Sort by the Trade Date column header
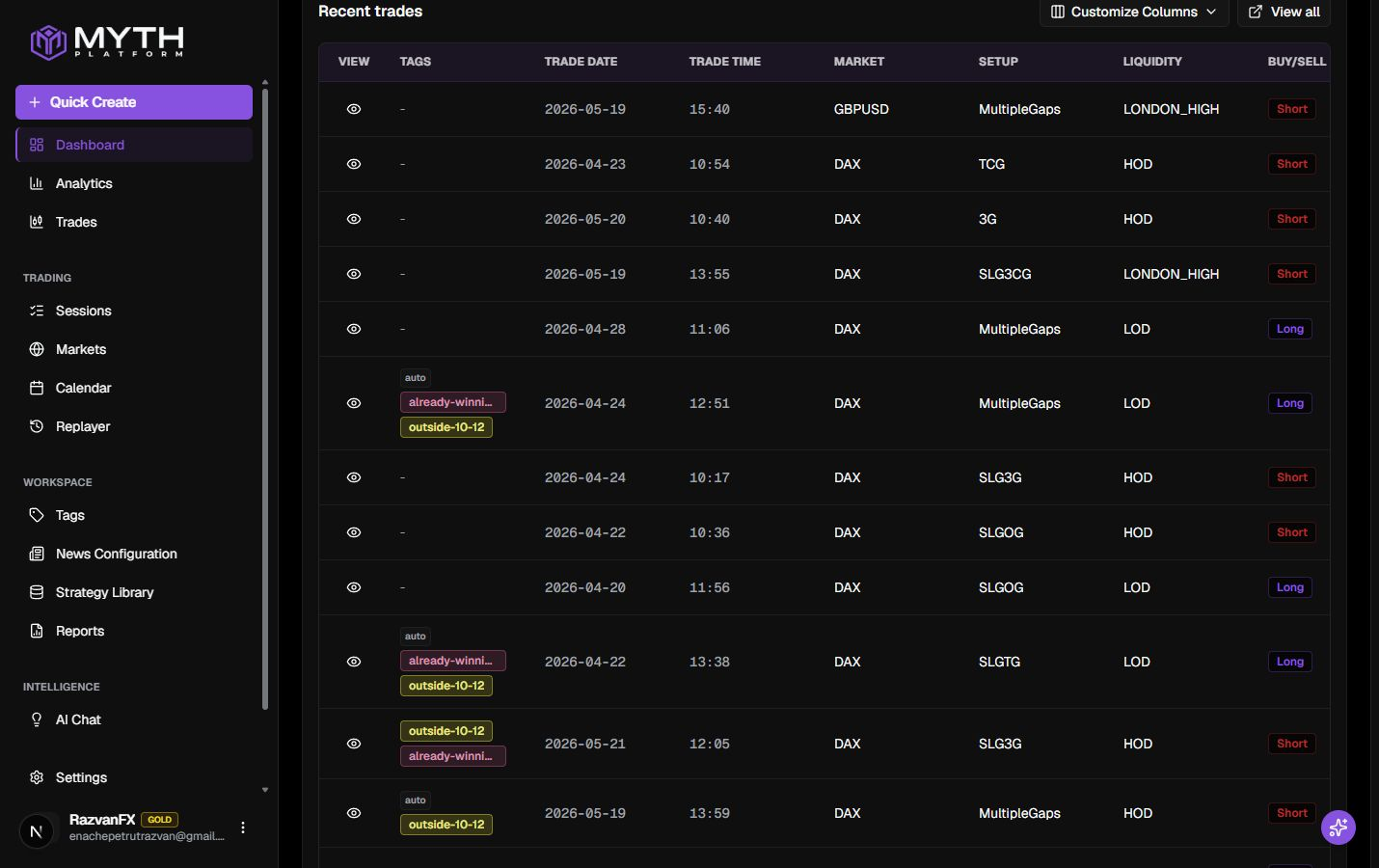The image size is (1379, 868). click(x=581, y=62)
